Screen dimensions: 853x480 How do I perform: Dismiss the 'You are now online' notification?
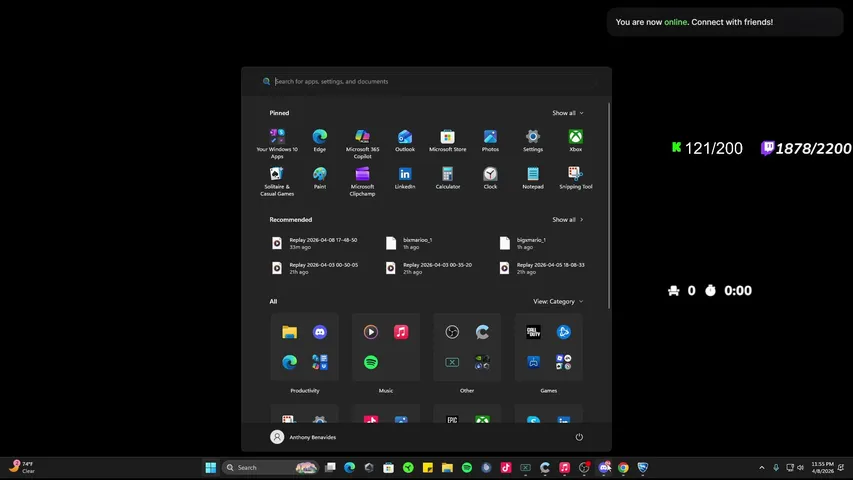tap(725, 22)
